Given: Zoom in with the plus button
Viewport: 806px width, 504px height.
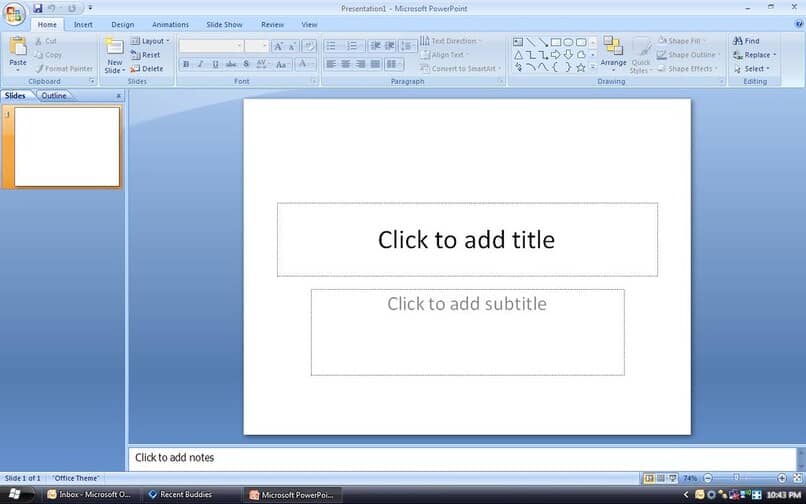Looking at the screenshot, I should click(782, 478).
